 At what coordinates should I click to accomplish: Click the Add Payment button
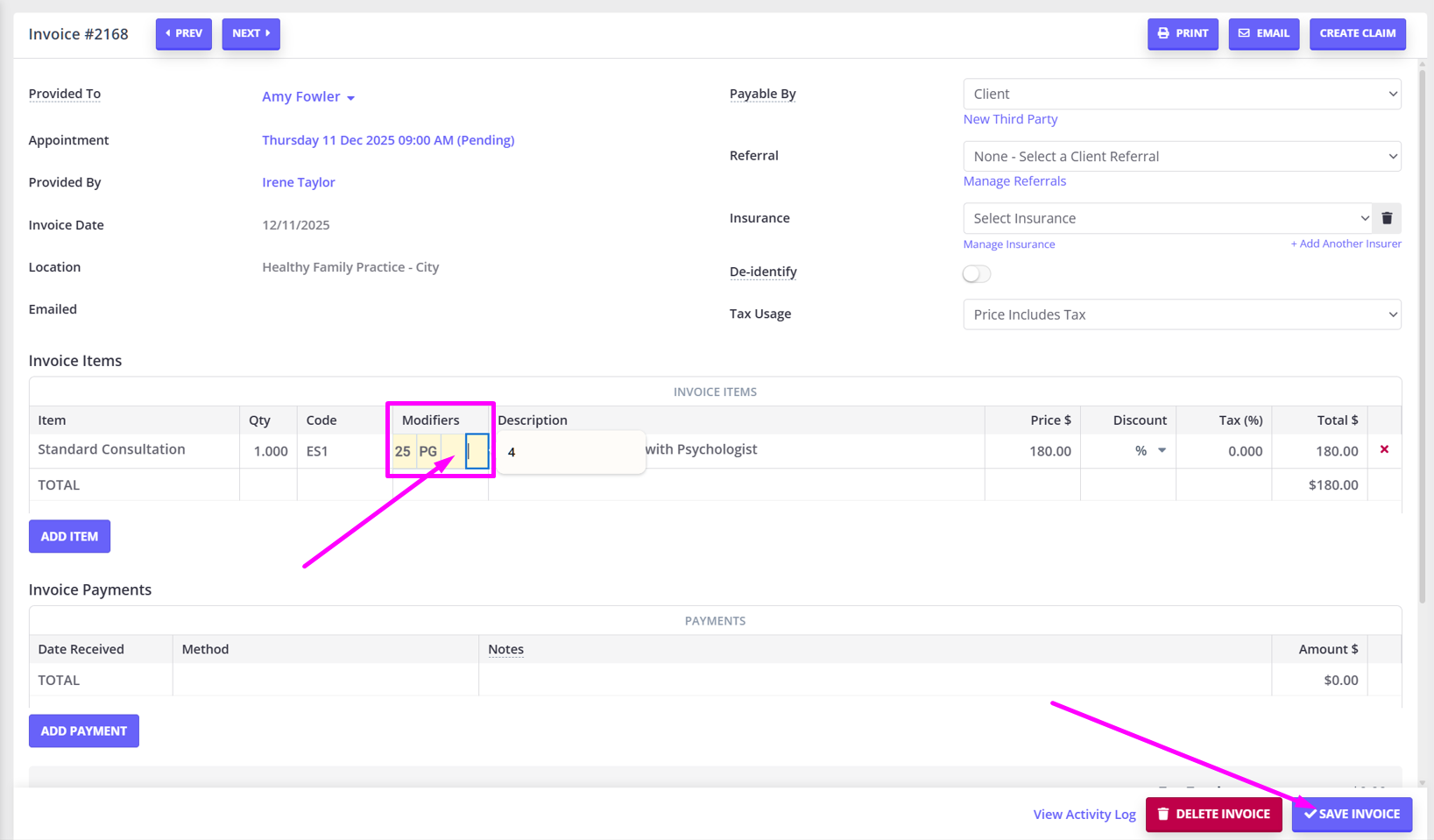click(x=83, y=731)
